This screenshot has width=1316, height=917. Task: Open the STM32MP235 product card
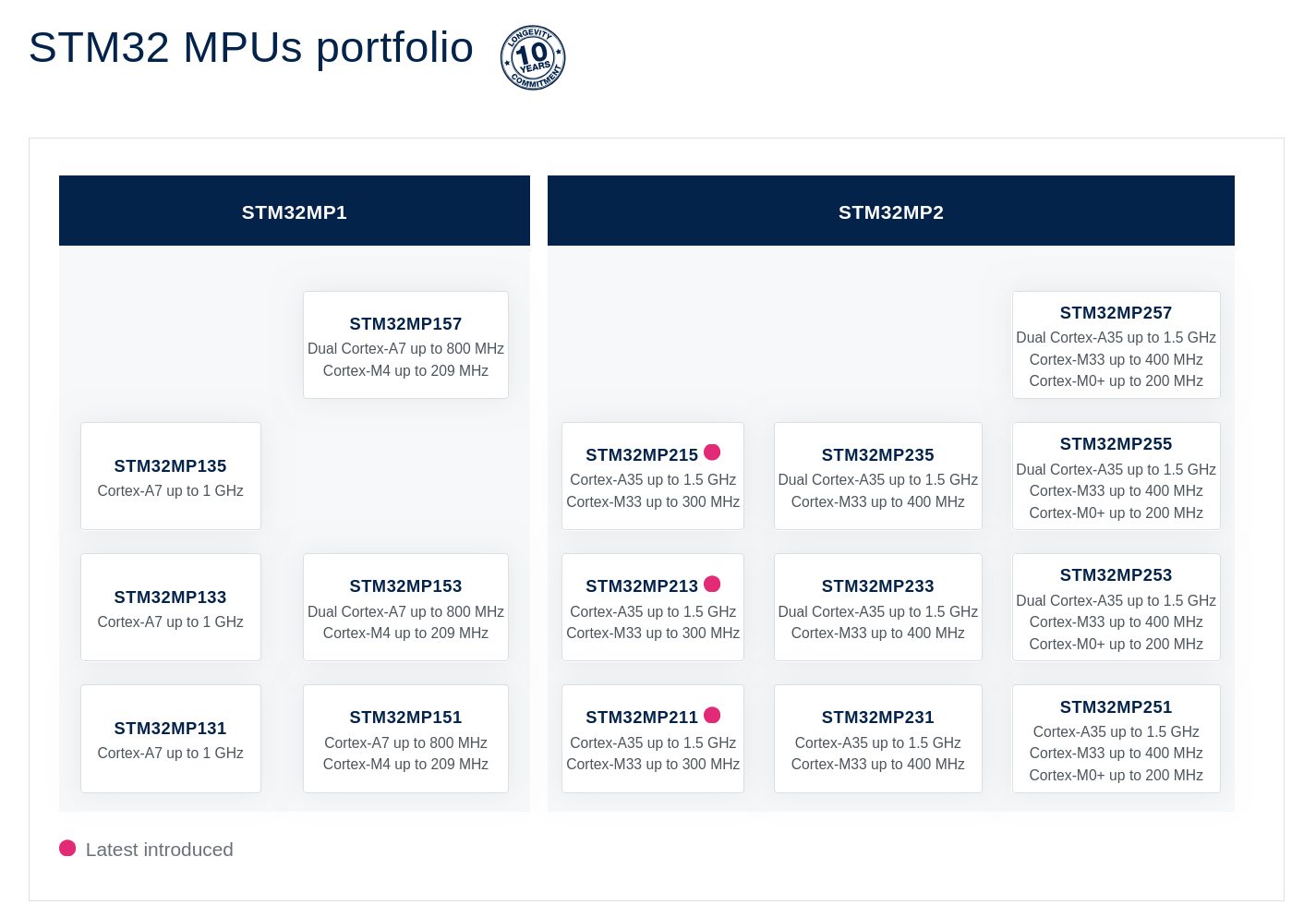(x=878, y=477)
